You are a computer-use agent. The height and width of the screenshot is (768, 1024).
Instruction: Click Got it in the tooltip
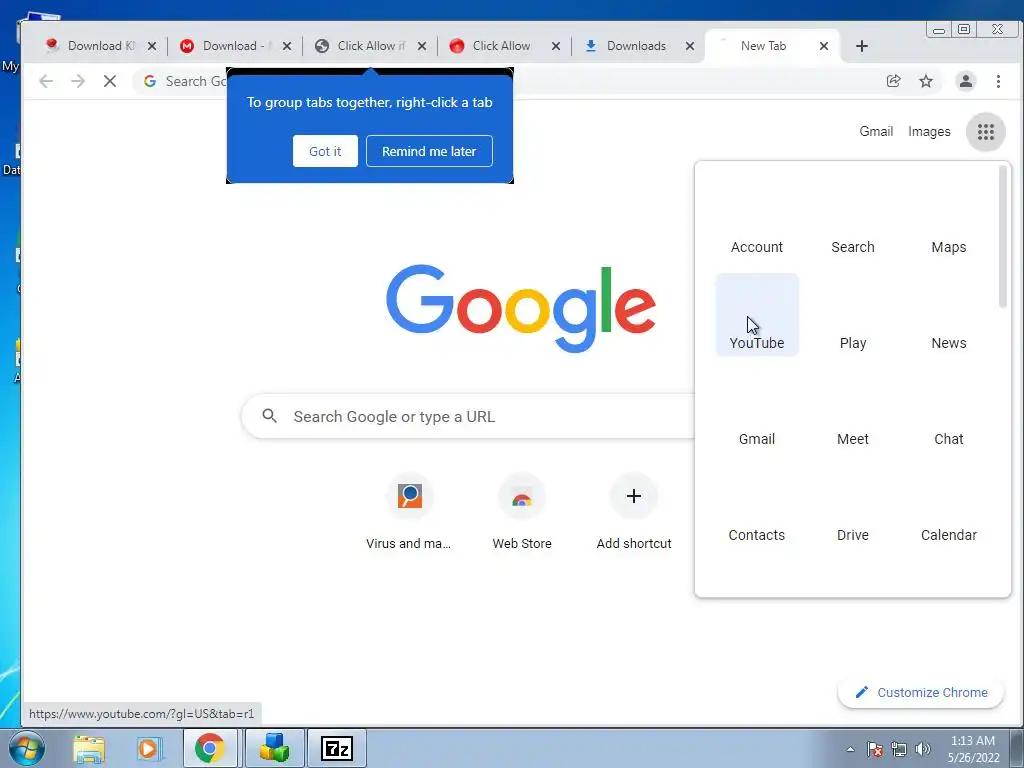click(x=325, y=151)
